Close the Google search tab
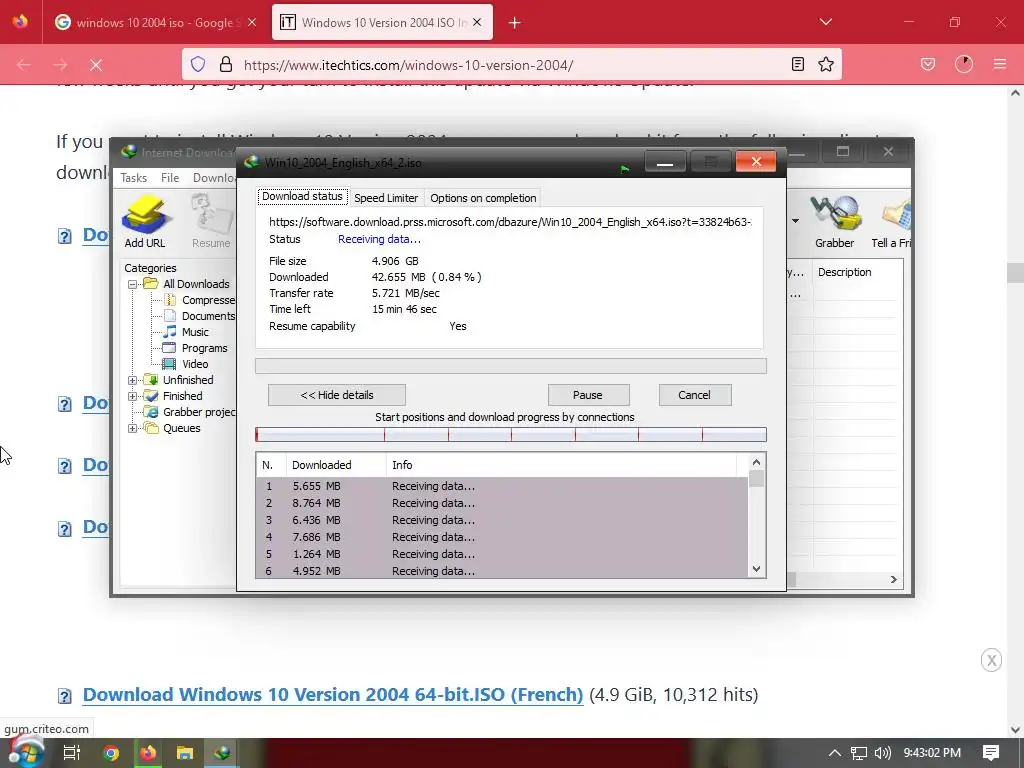The height and width of the screenshot is (768, 1024). (x=252, y=22)
